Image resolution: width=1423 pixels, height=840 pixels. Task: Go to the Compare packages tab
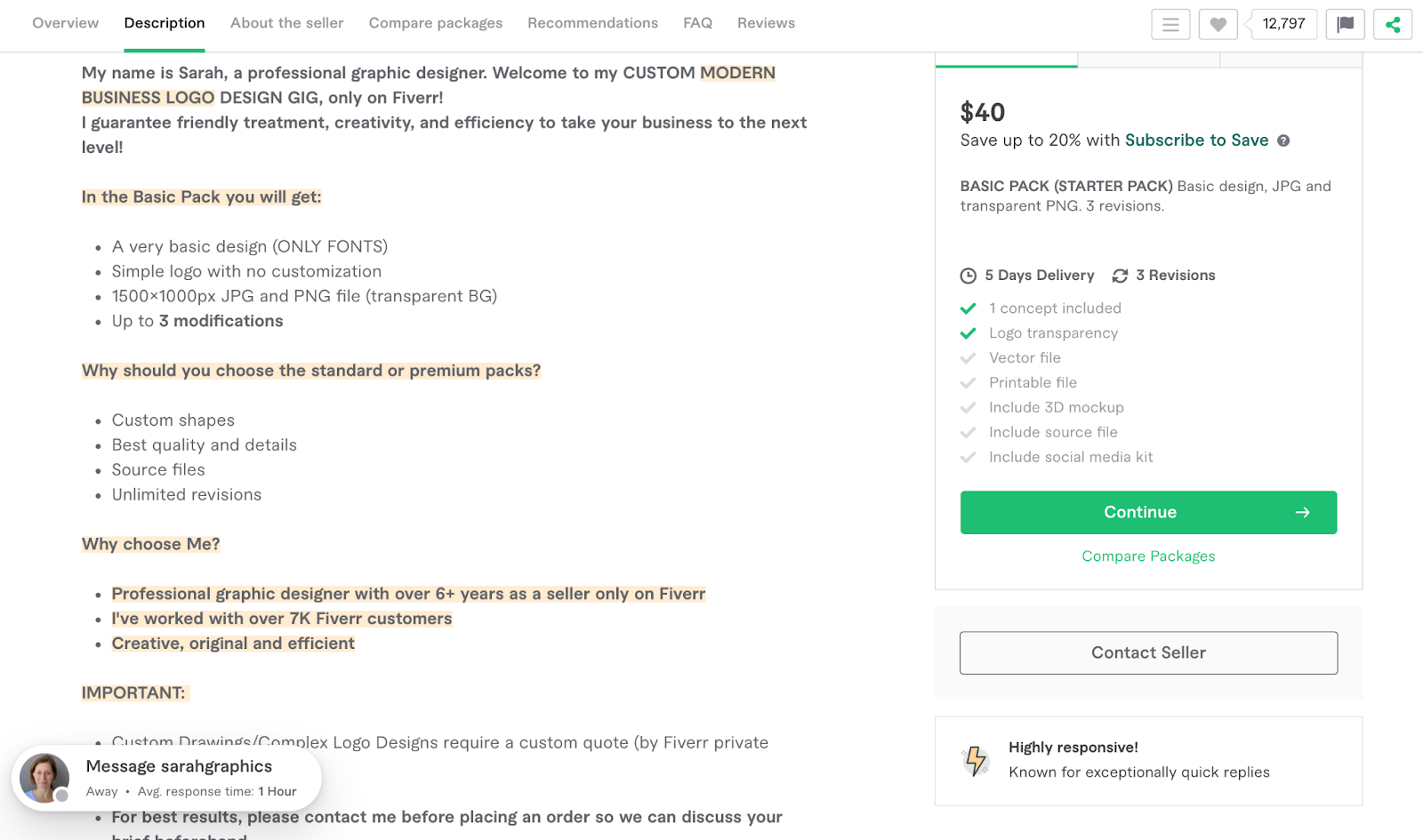click(436, 23)
